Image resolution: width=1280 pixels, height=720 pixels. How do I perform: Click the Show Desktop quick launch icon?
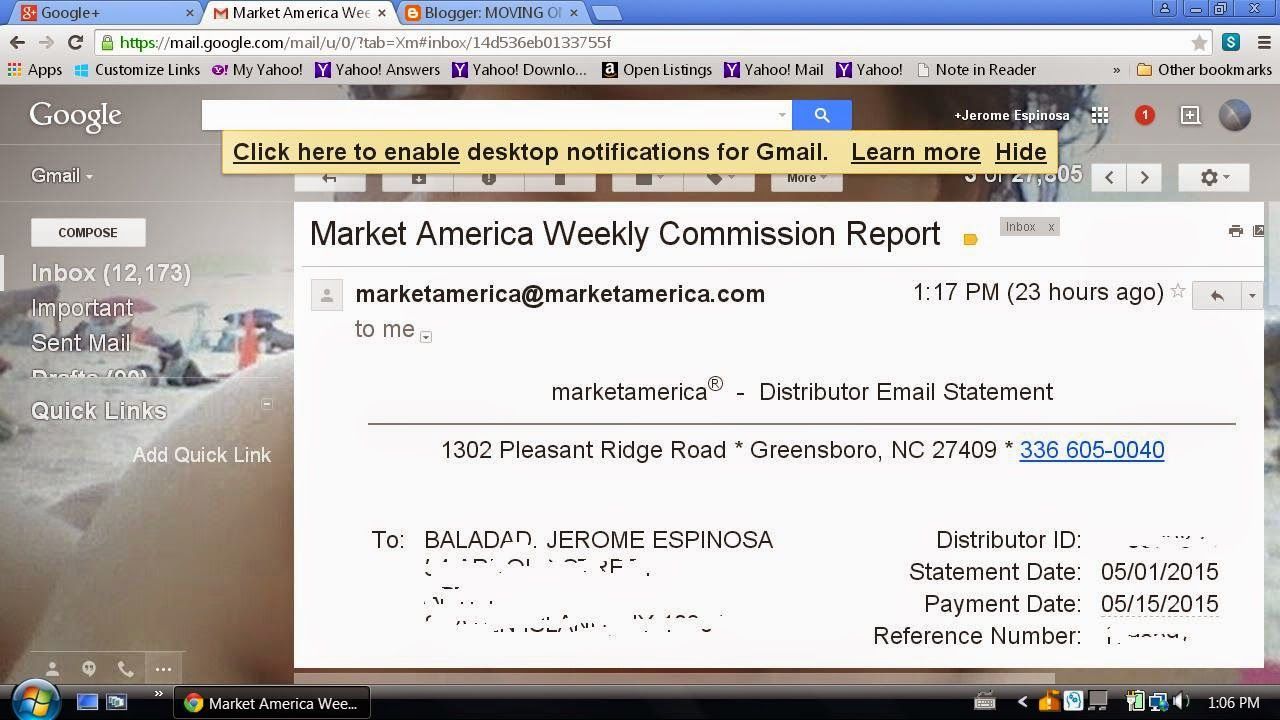[x=87, y=702]
